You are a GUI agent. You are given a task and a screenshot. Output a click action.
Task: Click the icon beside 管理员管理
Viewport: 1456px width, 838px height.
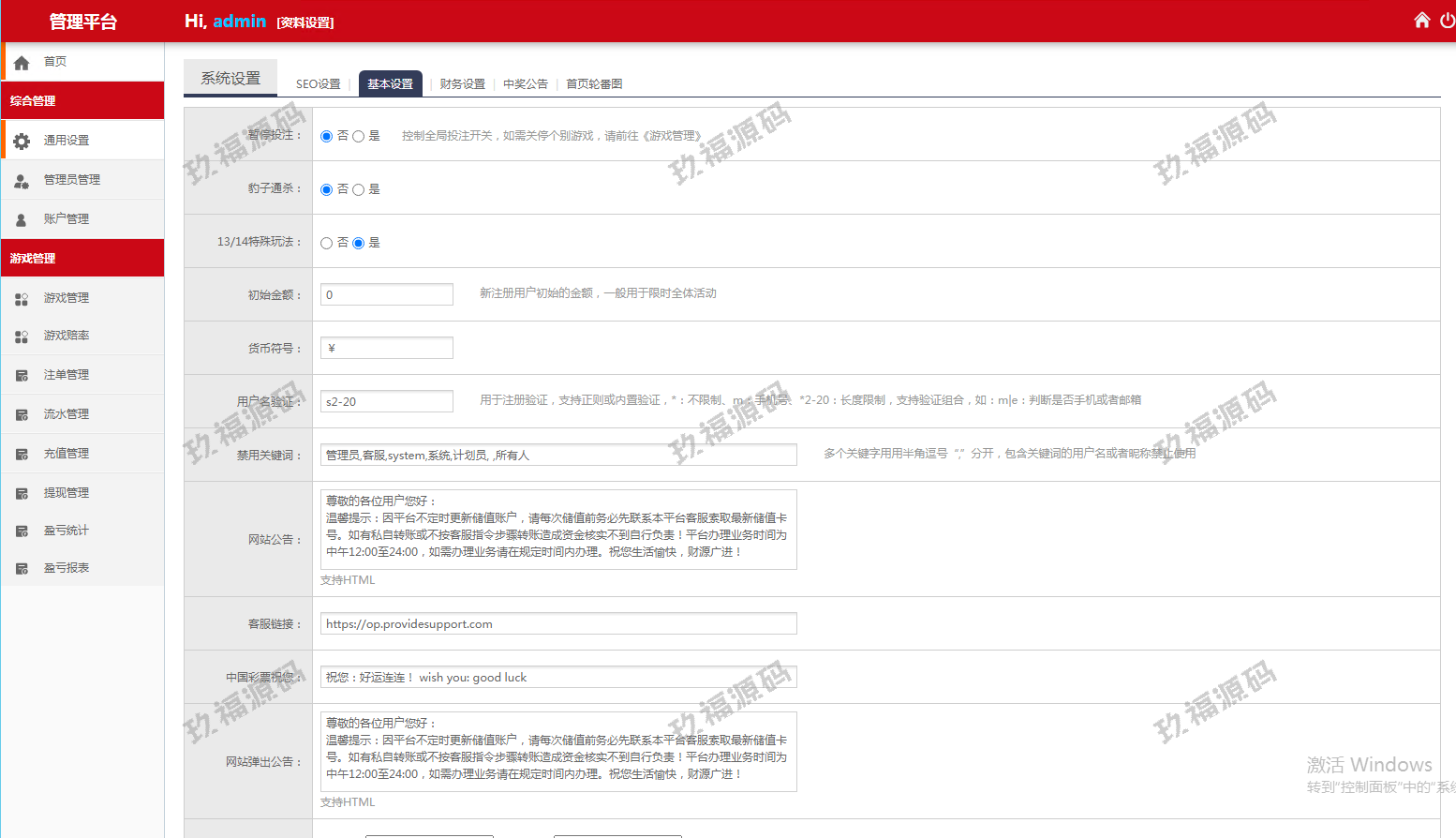click(22, 181)
